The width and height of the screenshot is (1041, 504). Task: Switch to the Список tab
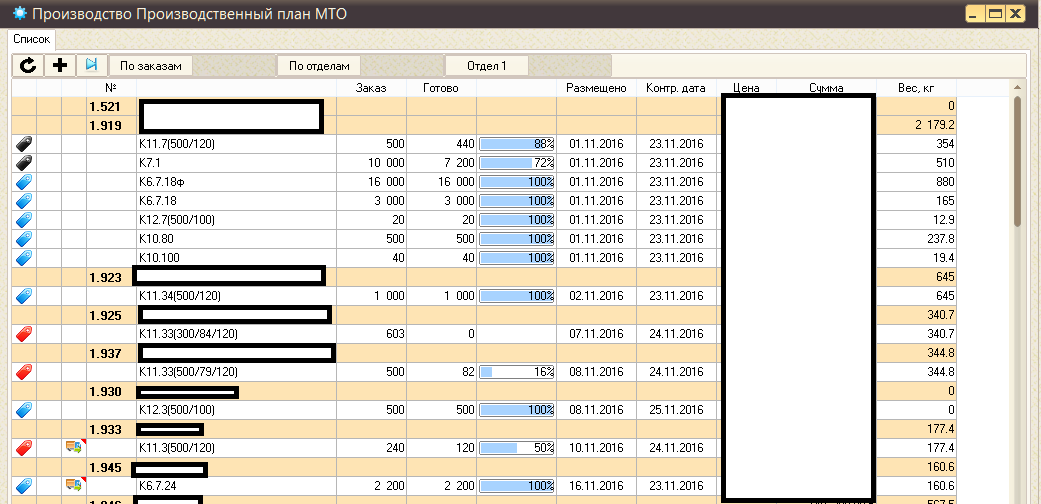click(x=32, y=39)
